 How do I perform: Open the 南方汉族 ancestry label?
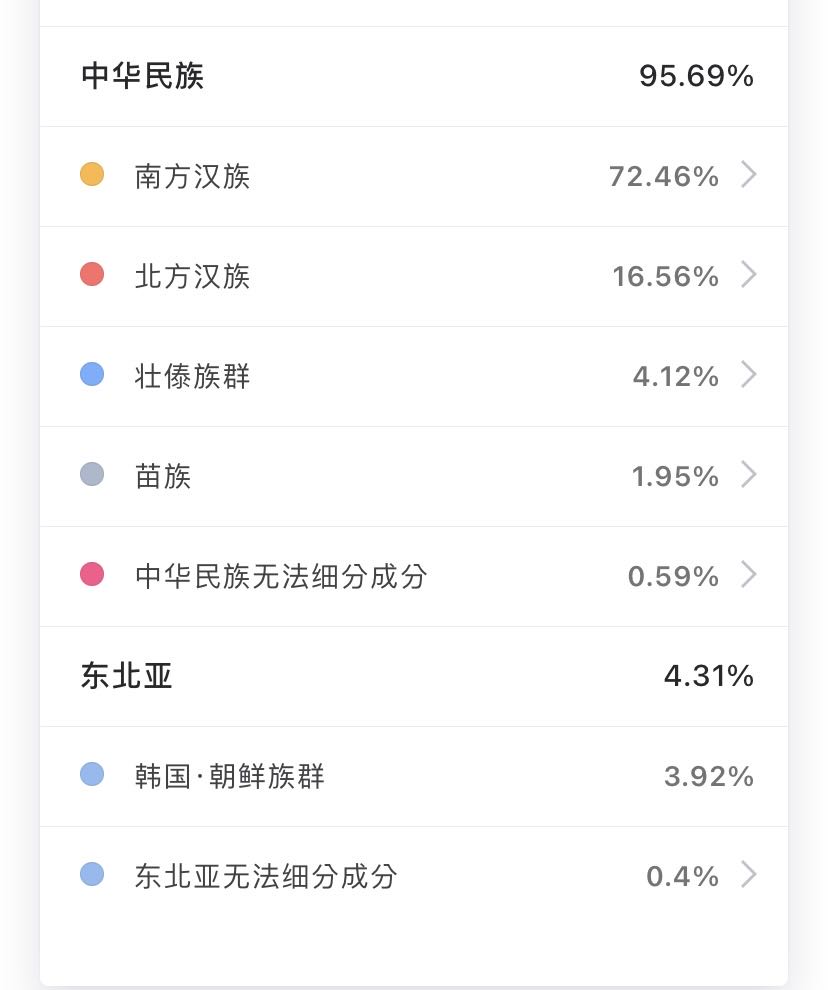pos(192,177)
